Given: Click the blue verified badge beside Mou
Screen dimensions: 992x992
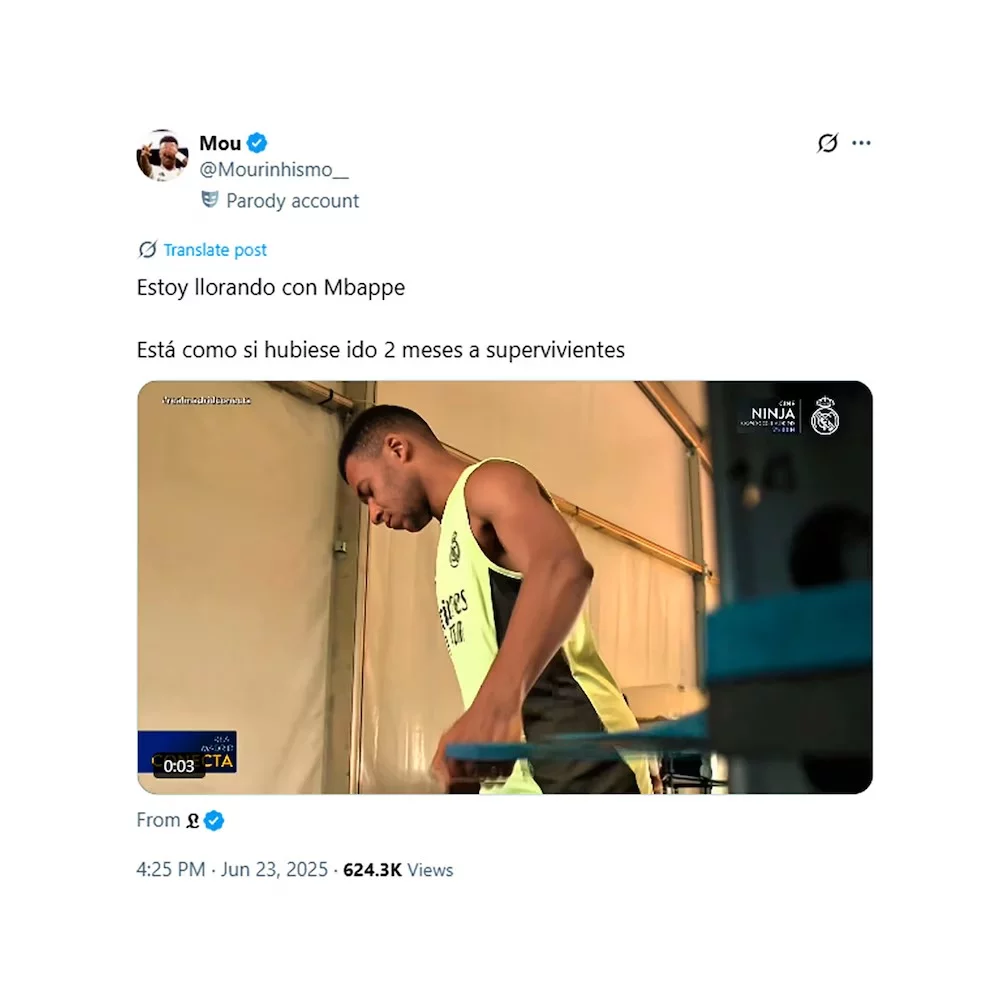Looking at the screenshot, I should click(257, 143).
